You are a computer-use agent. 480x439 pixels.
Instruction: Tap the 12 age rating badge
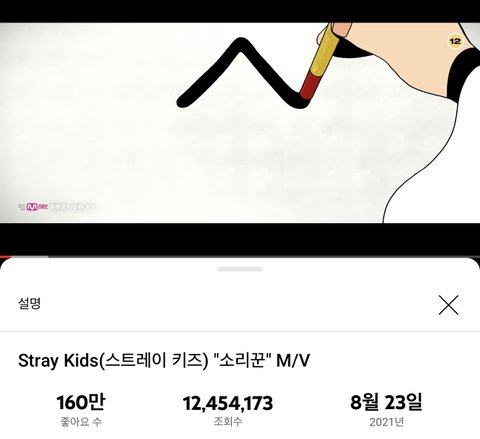pyautogui.click(x=455, y=41)
